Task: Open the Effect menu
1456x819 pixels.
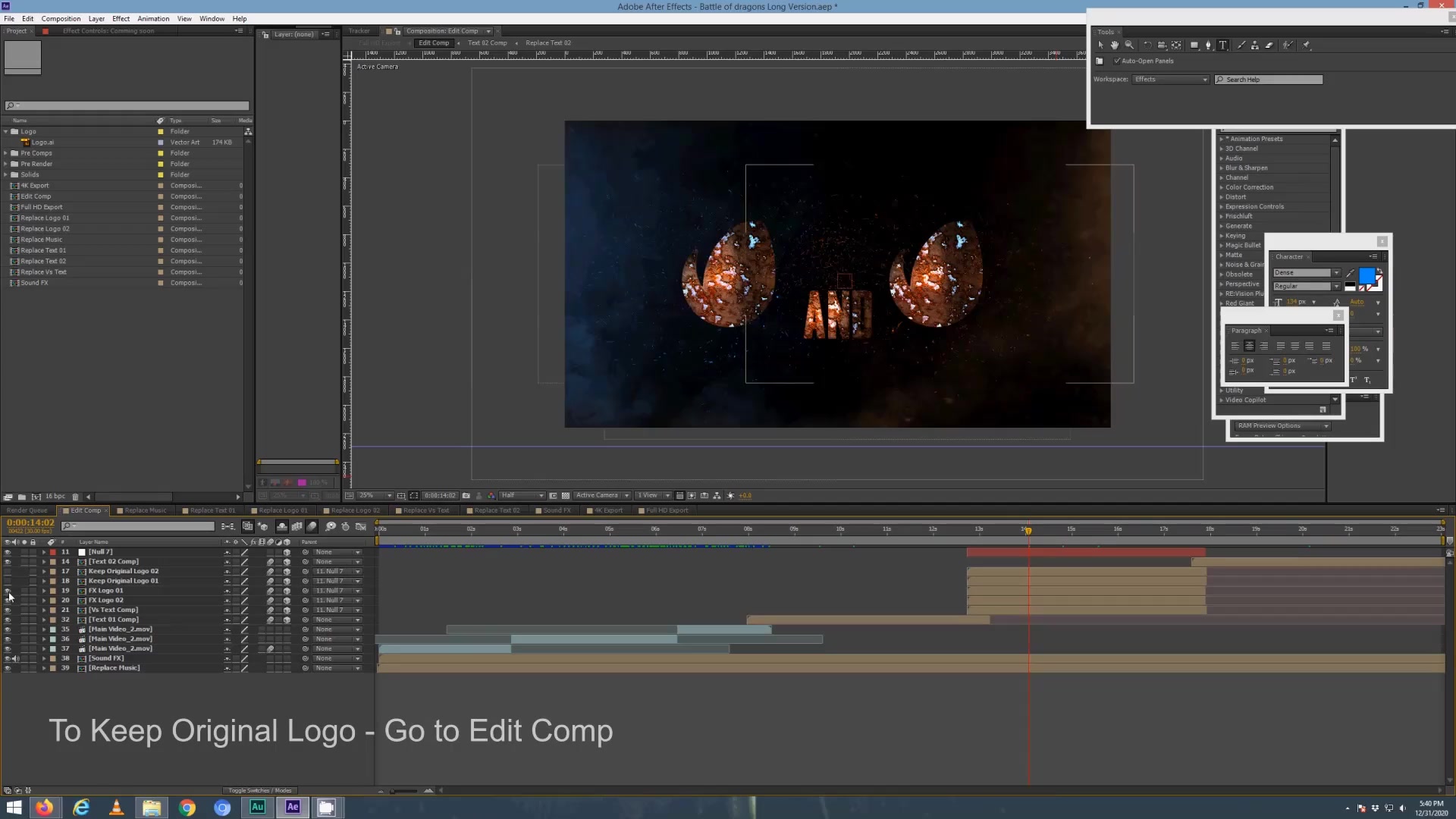Action: [121, 18]
